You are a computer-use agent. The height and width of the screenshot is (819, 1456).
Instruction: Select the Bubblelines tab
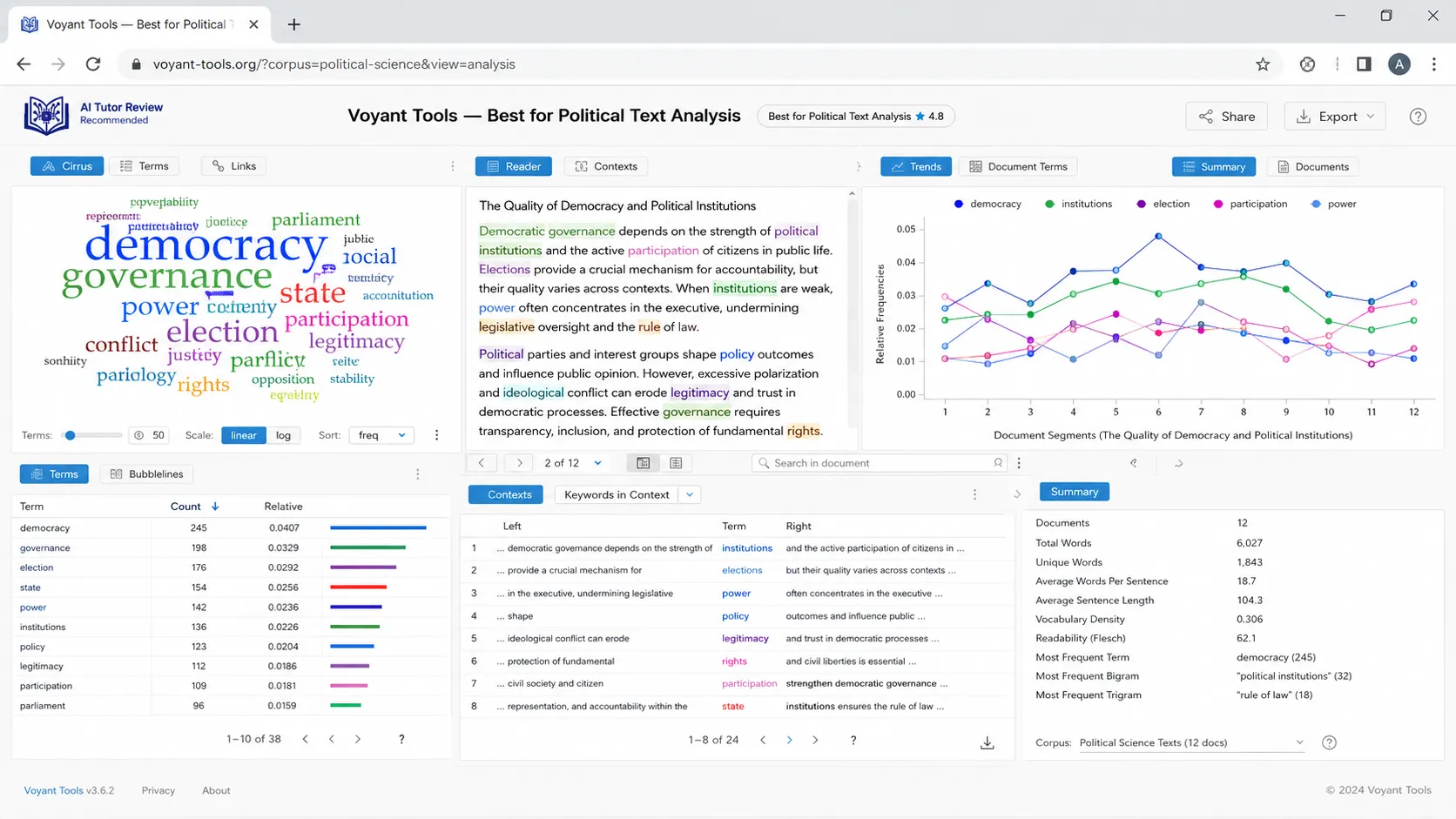tap(146, 474)
